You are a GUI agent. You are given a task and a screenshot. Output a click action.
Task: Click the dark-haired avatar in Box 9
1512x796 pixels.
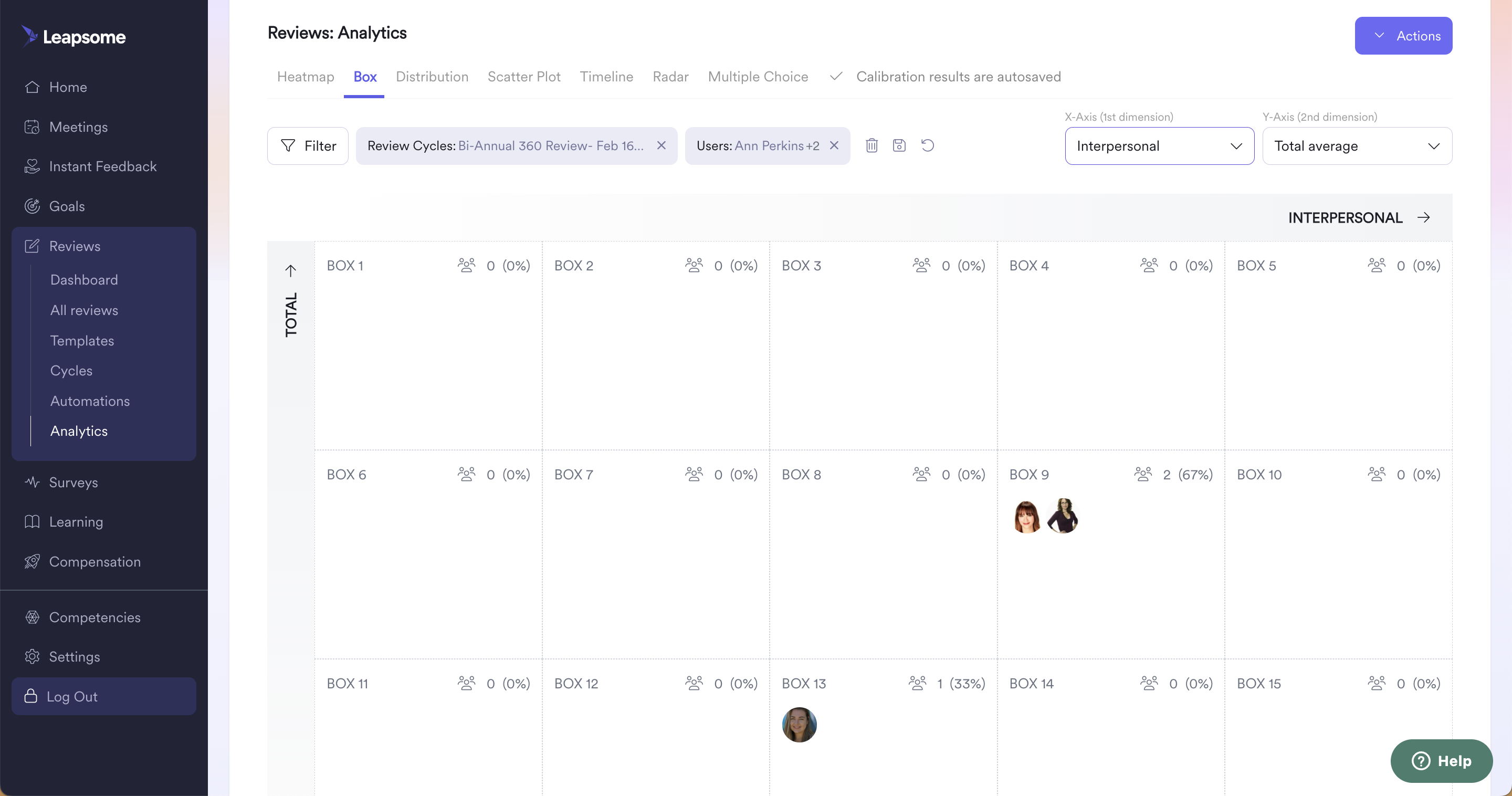coord(1063,516)
